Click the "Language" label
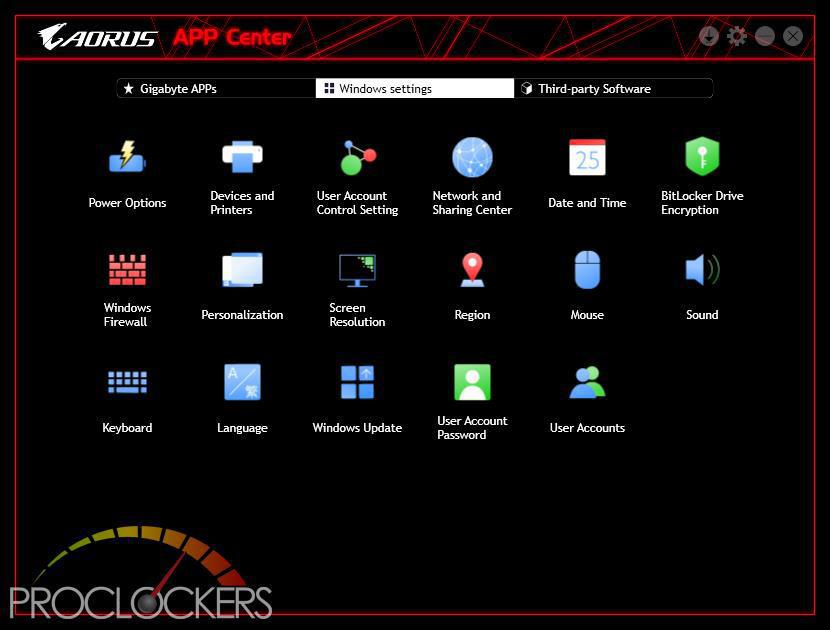Viewport: 830px width, 630px height. [x=242, y=428]
